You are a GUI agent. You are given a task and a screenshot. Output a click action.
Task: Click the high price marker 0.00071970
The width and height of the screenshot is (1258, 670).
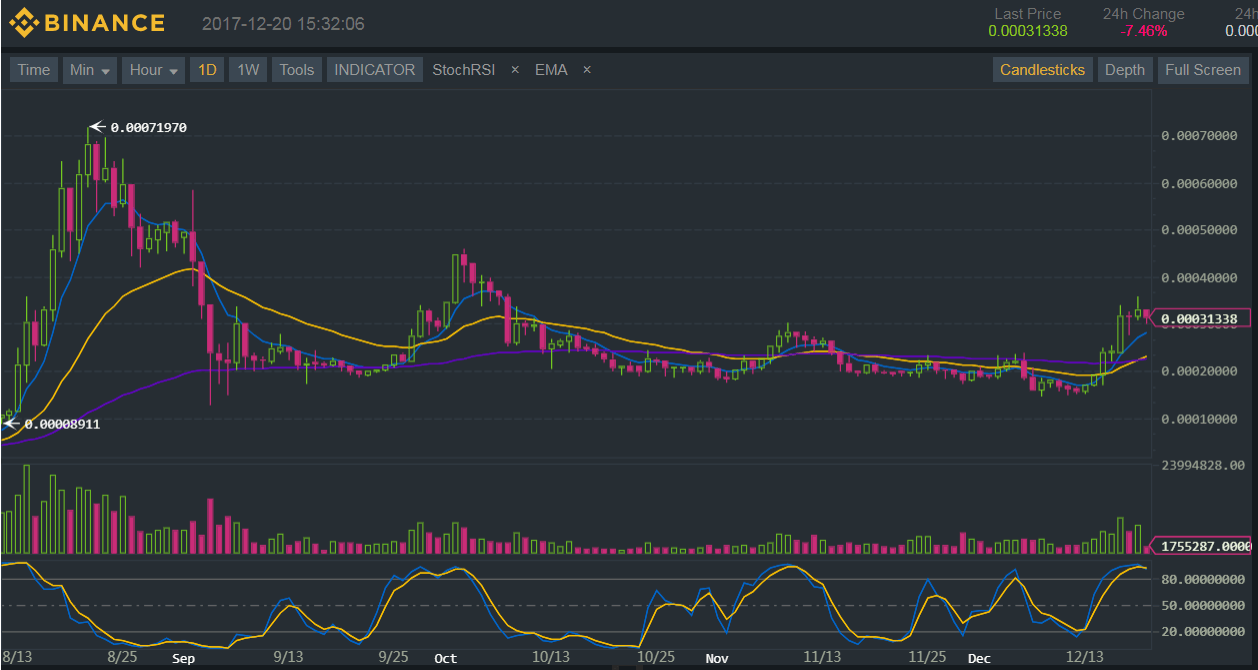pos(148,127)
